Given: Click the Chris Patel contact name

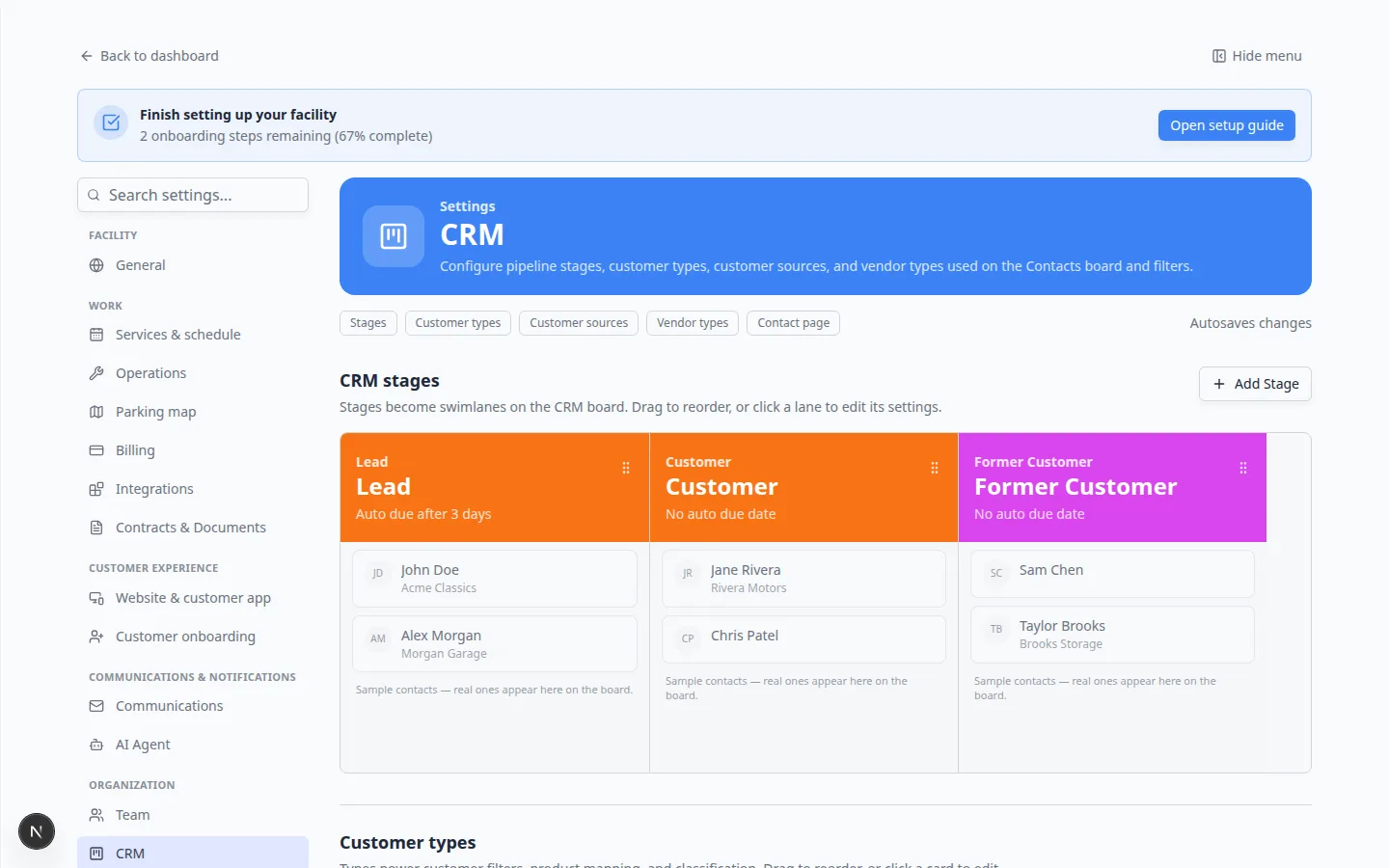Looking at the screenshot, I should 745,636.
